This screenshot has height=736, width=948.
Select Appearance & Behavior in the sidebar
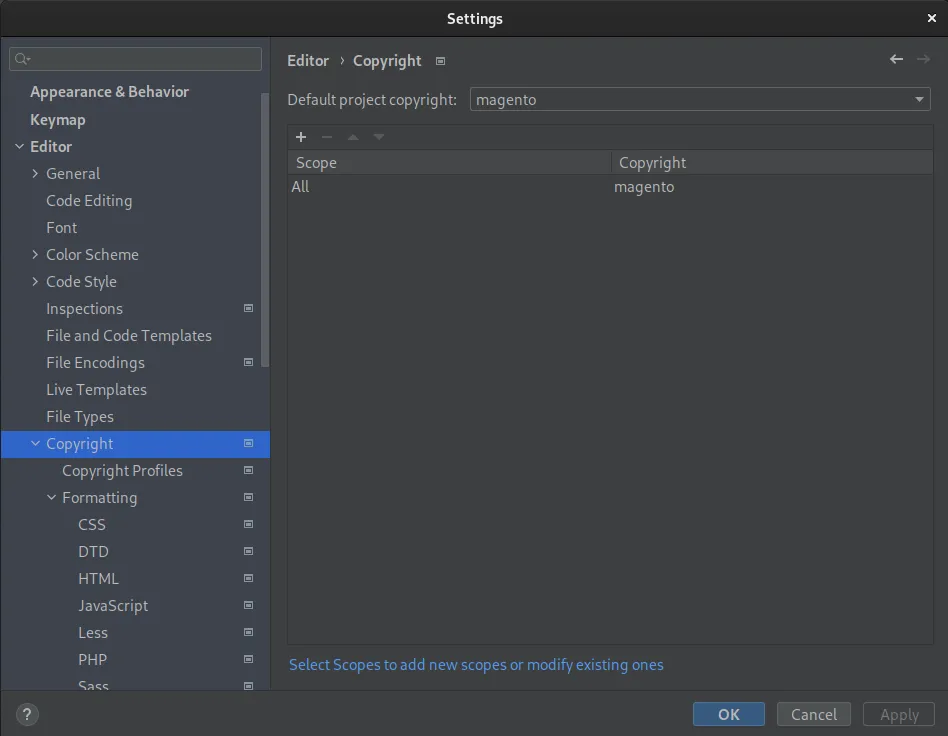[109, 91]
